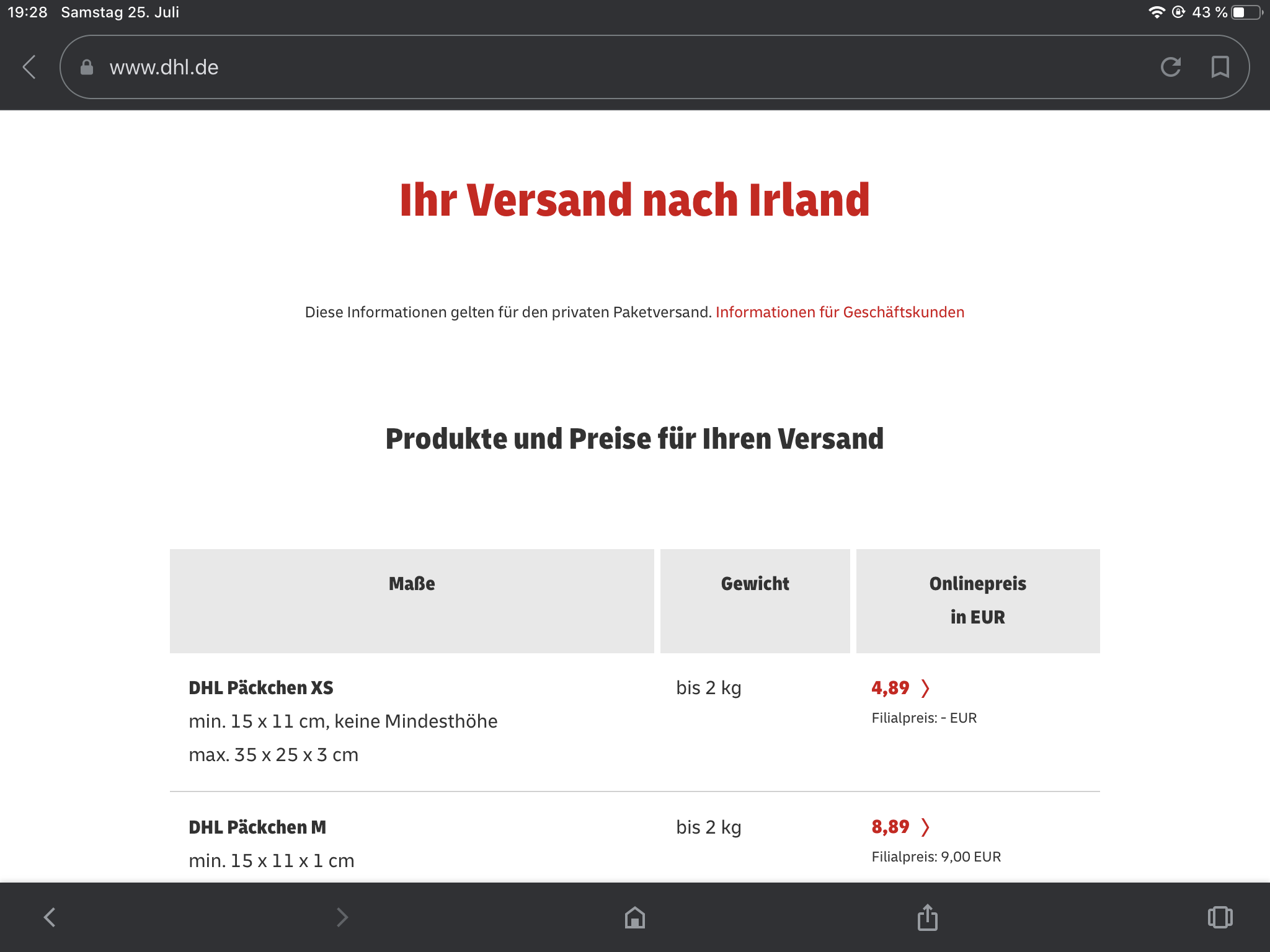1270x952 pixels.
Task: Tap the 19:28 clock in the status bar
Action: (27, 12)
